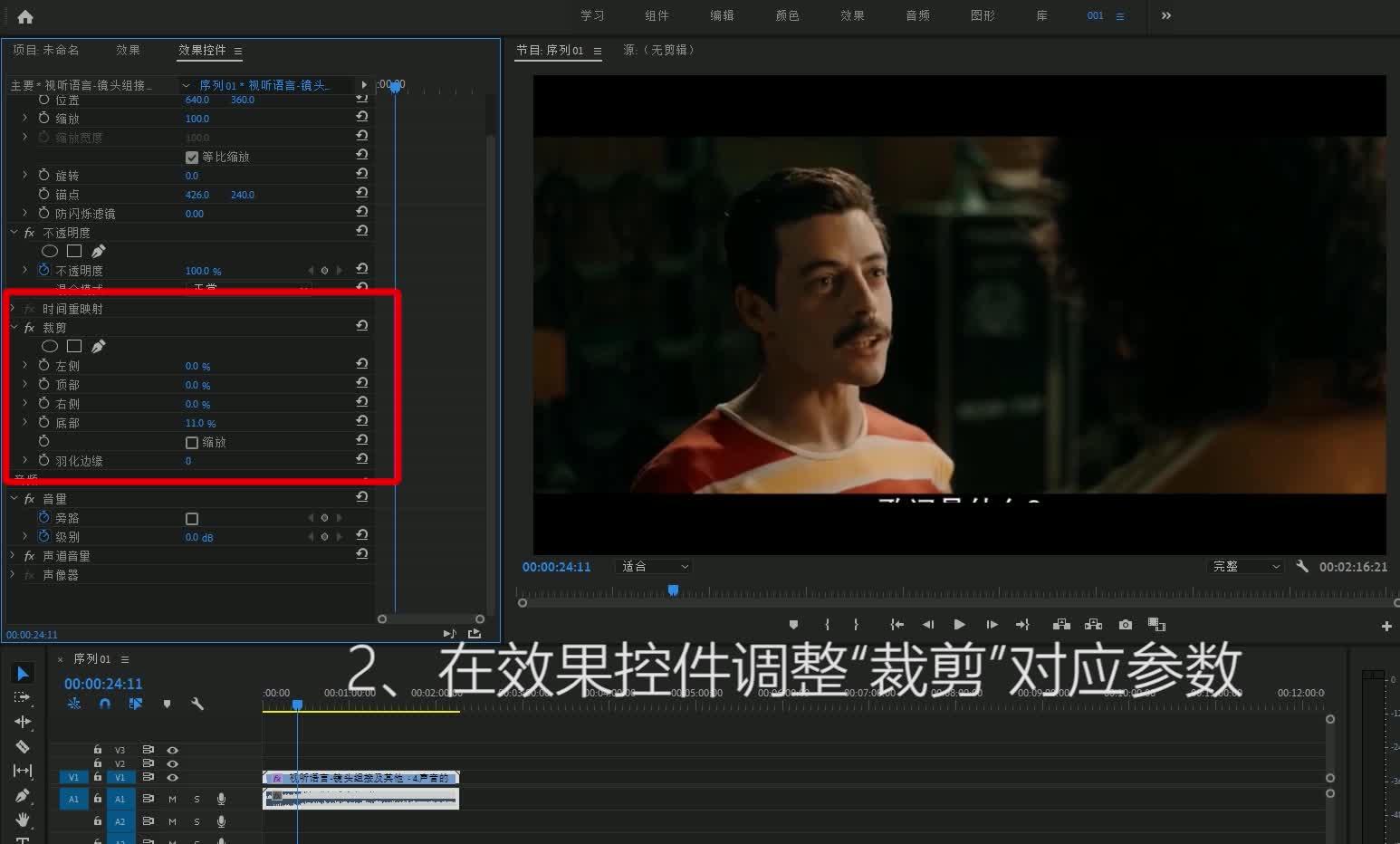Select the Slip tool
The height and width of the screenshot is (844, 1400).
tap(24, 771)
